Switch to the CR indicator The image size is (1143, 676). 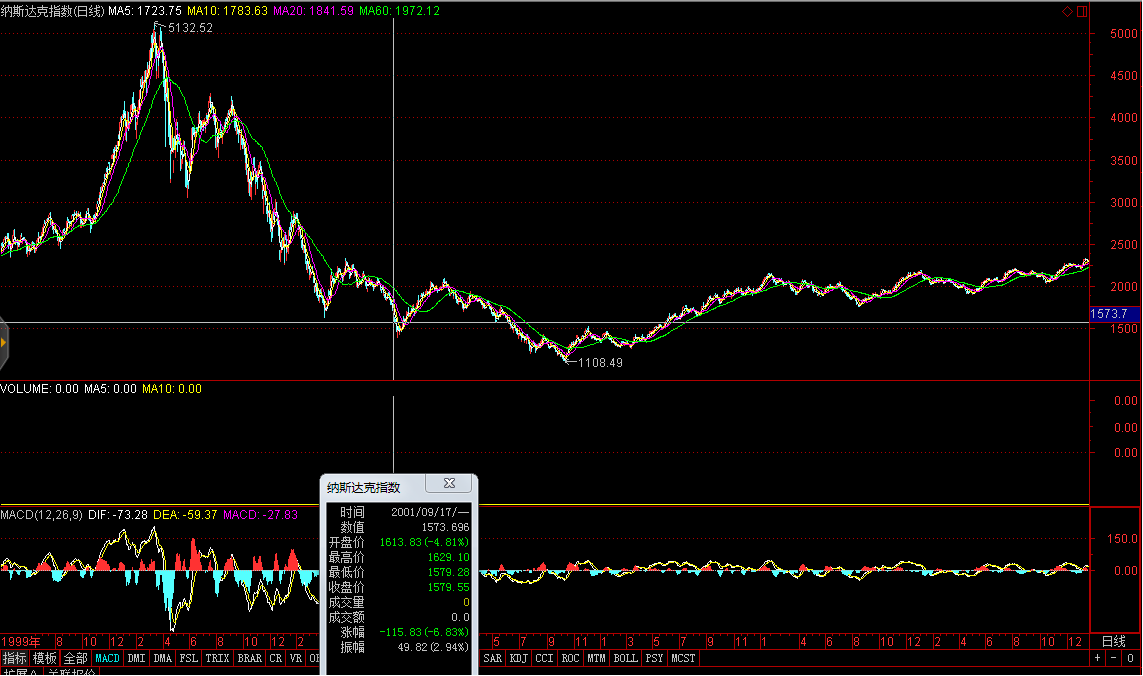tap(276, 658)
